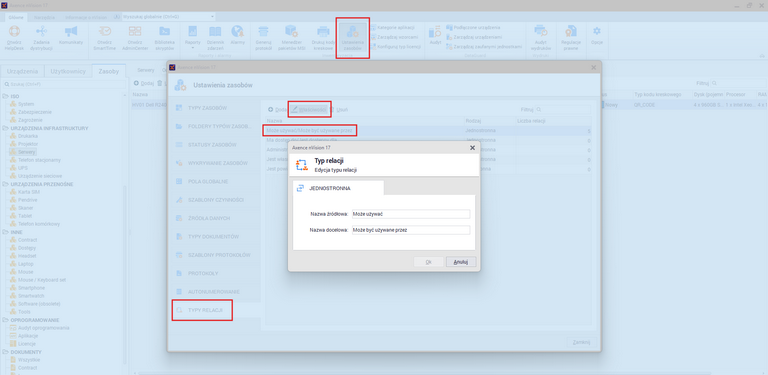Collapse the INNE tree group
Screen dimensions: 768x375
coord(5,232)
